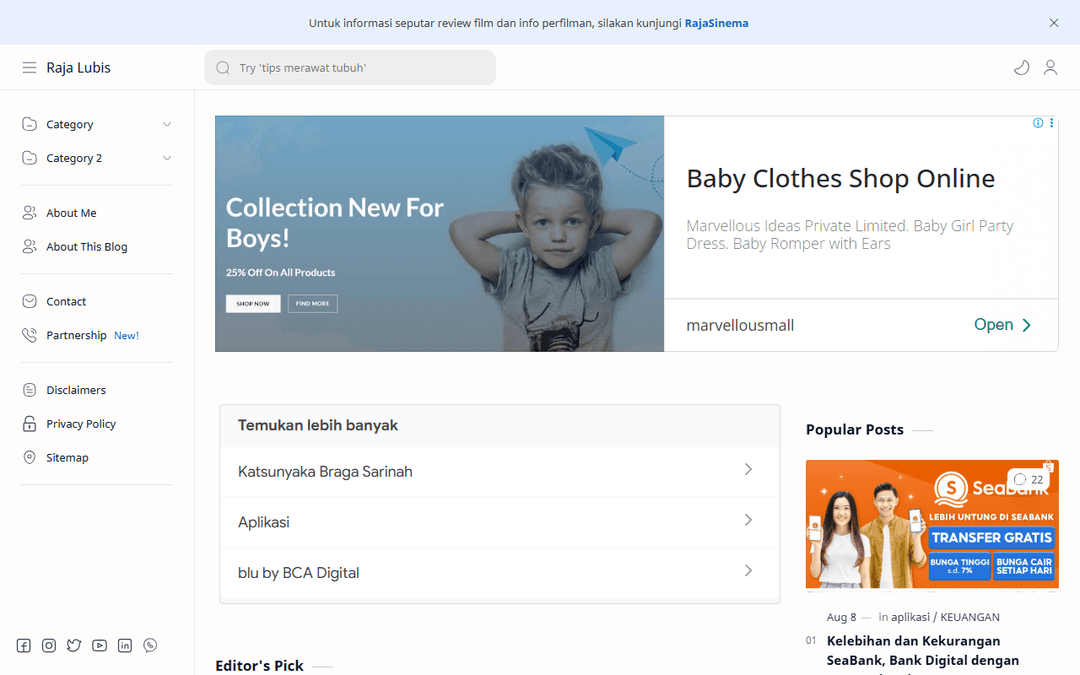The image size is (1080, 675).
Task: Click the Contact envelope icon
Action: (30, 301)
